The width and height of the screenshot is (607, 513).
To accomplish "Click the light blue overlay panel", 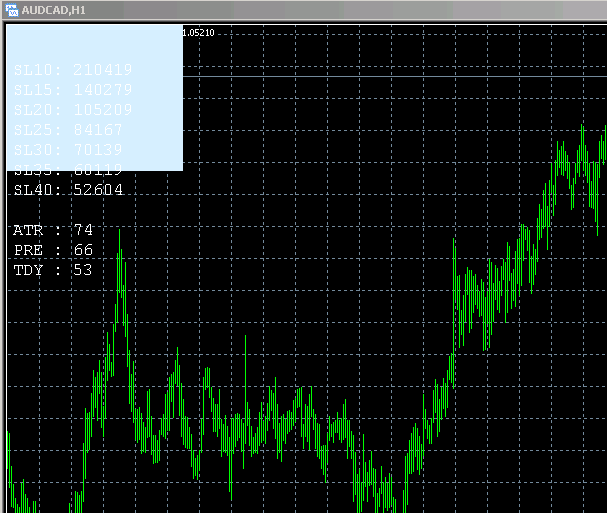I will (x=94, y=98).
